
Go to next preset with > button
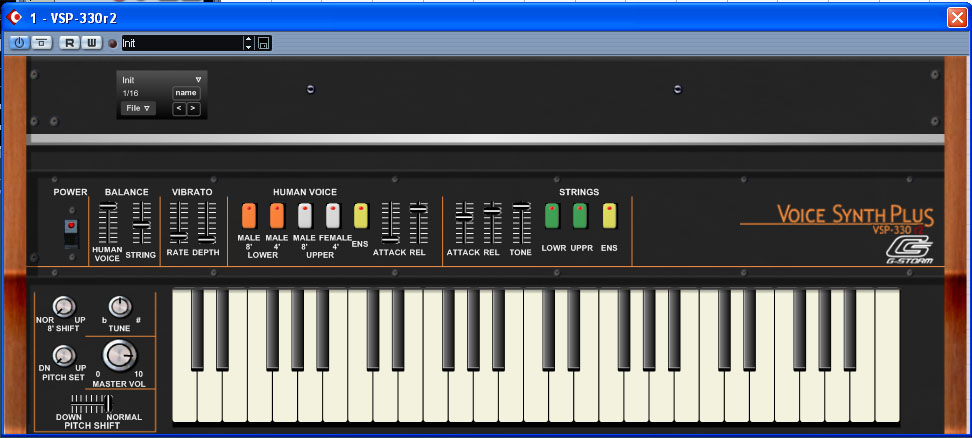pos(193,109)
